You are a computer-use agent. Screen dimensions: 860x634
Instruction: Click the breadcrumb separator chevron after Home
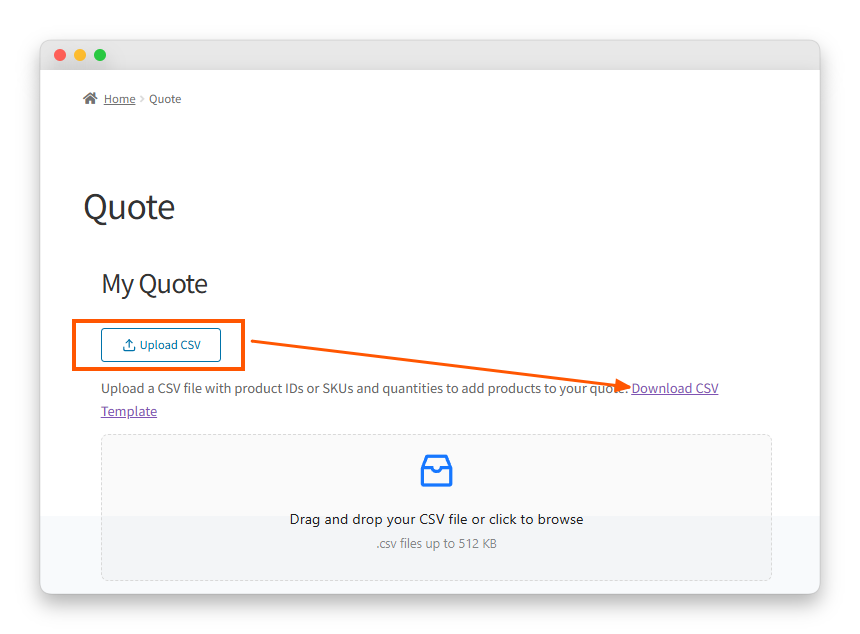(x=142, y=99)
